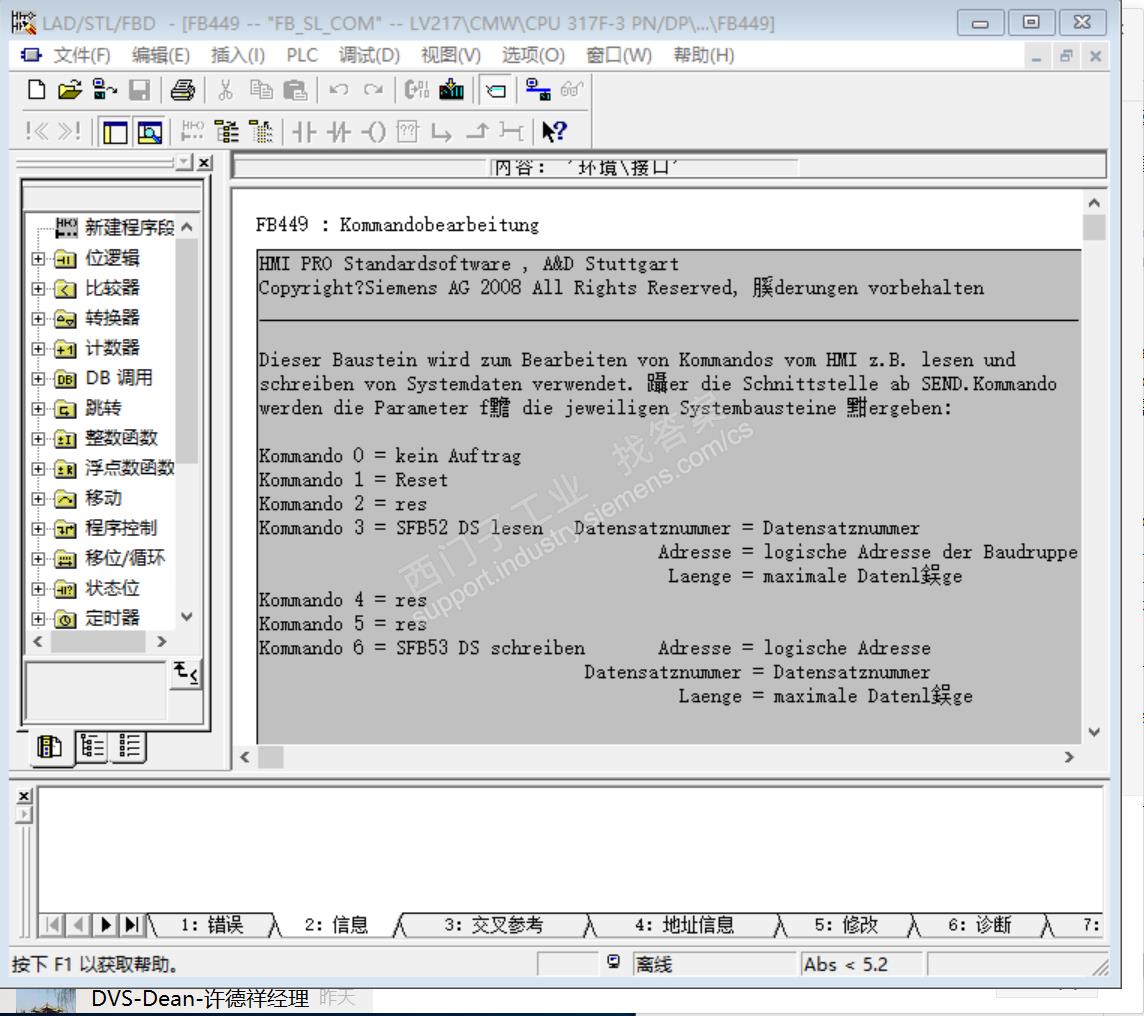This screenshot has height=1016, width=1144.
Task: Open the 编辑(E) menu
Action: click(161, 55)
